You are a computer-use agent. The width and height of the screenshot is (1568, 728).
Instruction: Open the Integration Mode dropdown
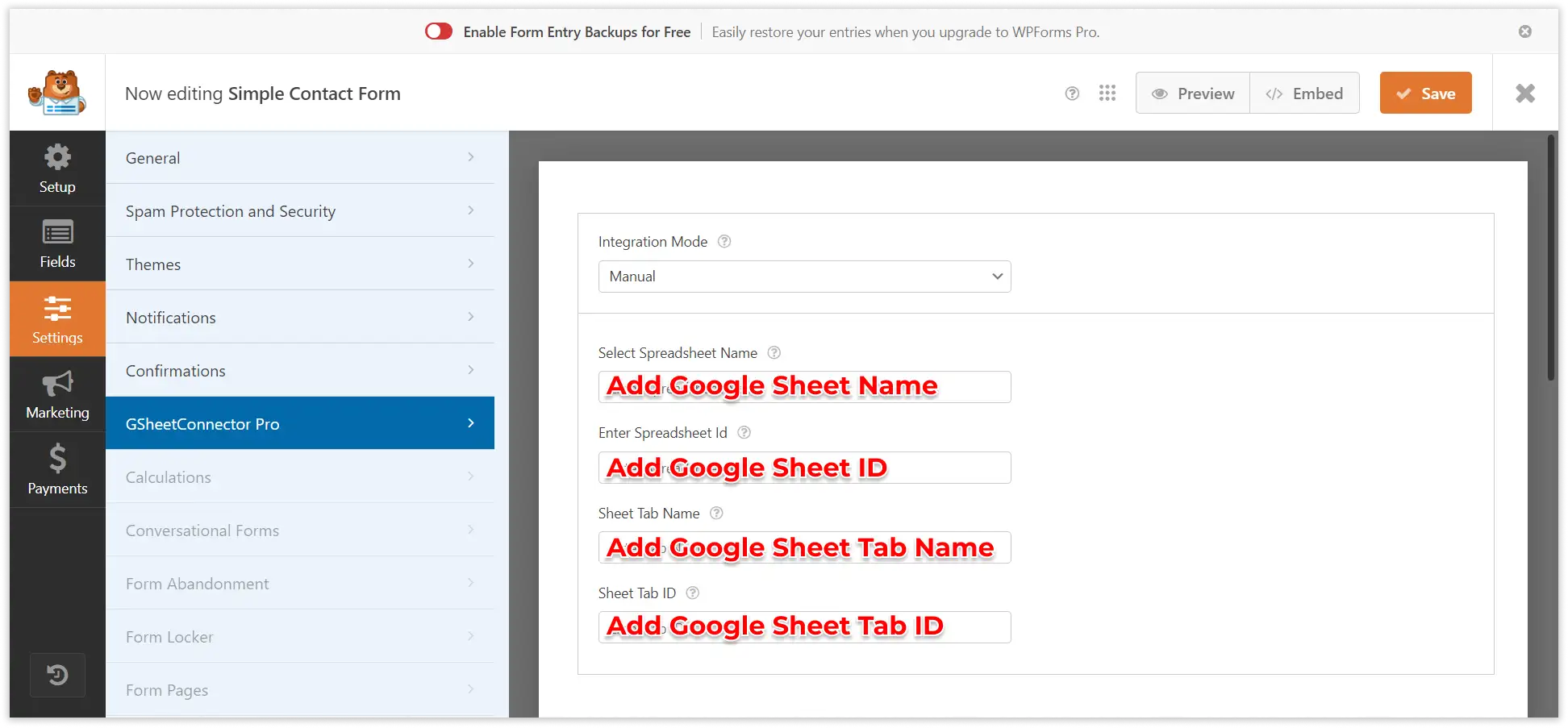tap(803, 277)
